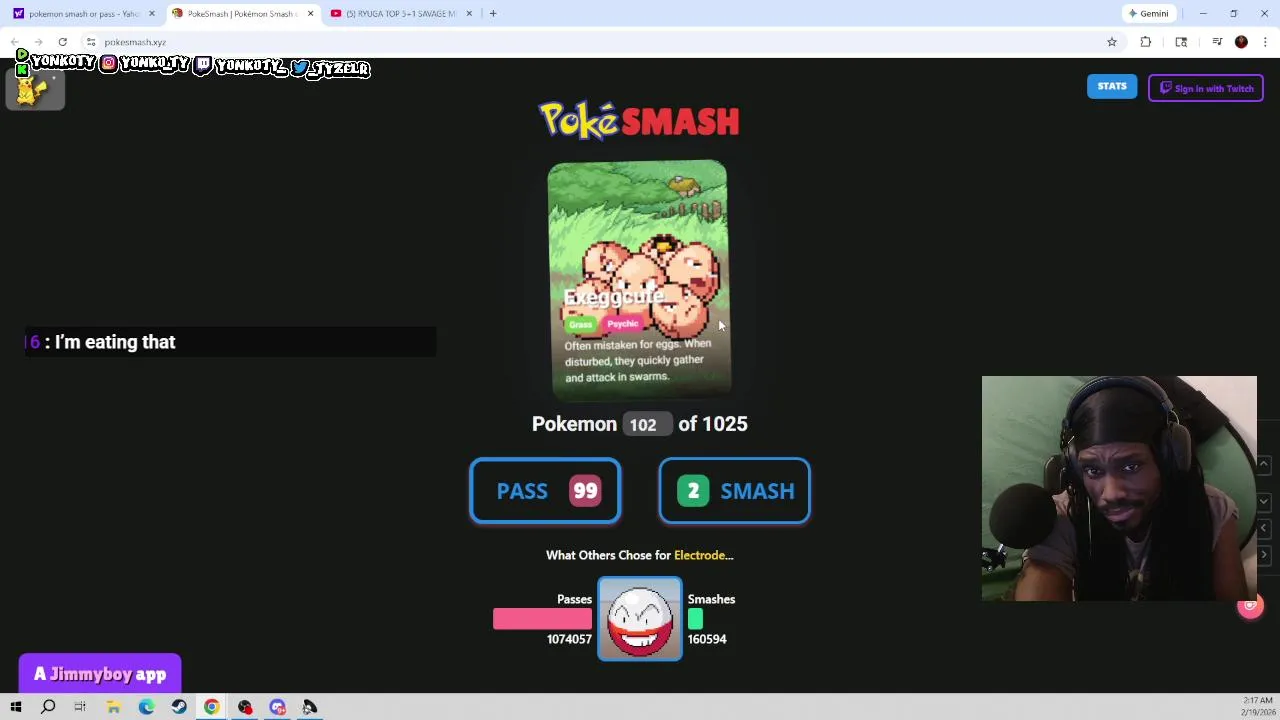Open the STATS page
This screenshot has width=1280, height=720.
tap(1112, 87)
